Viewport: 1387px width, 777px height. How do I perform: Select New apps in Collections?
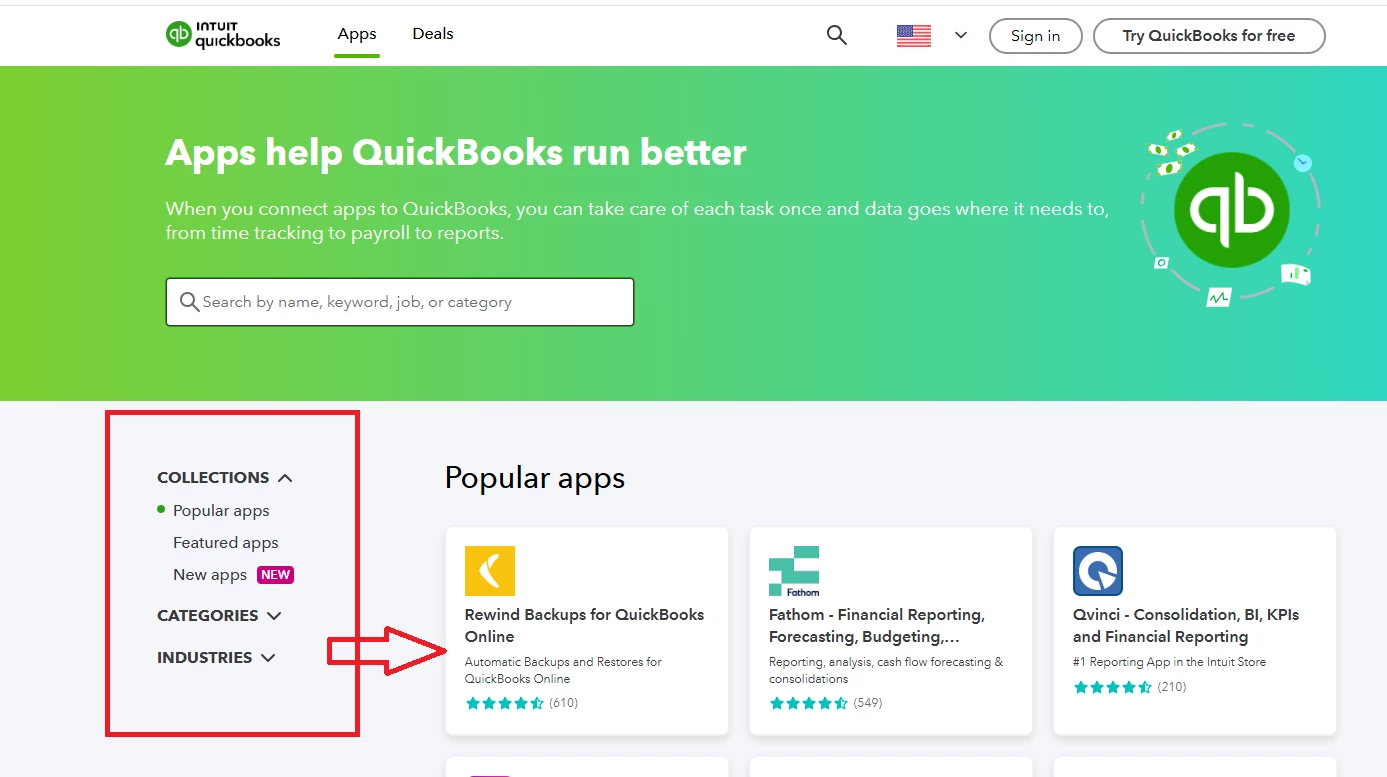(x=210, y=575)
